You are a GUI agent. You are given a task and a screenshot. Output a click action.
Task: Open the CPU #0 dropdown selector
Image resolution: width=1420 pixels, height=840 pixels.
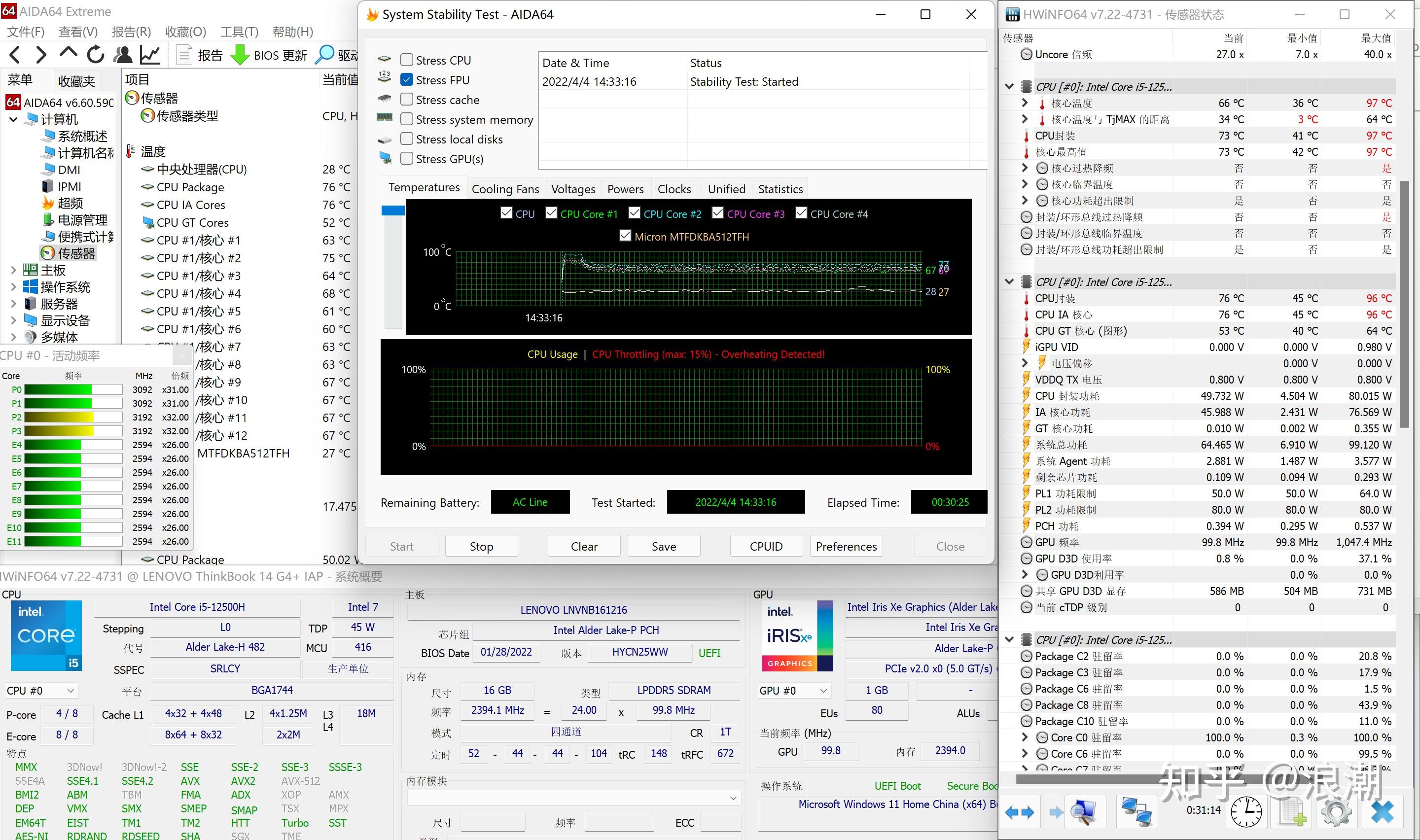41,691
